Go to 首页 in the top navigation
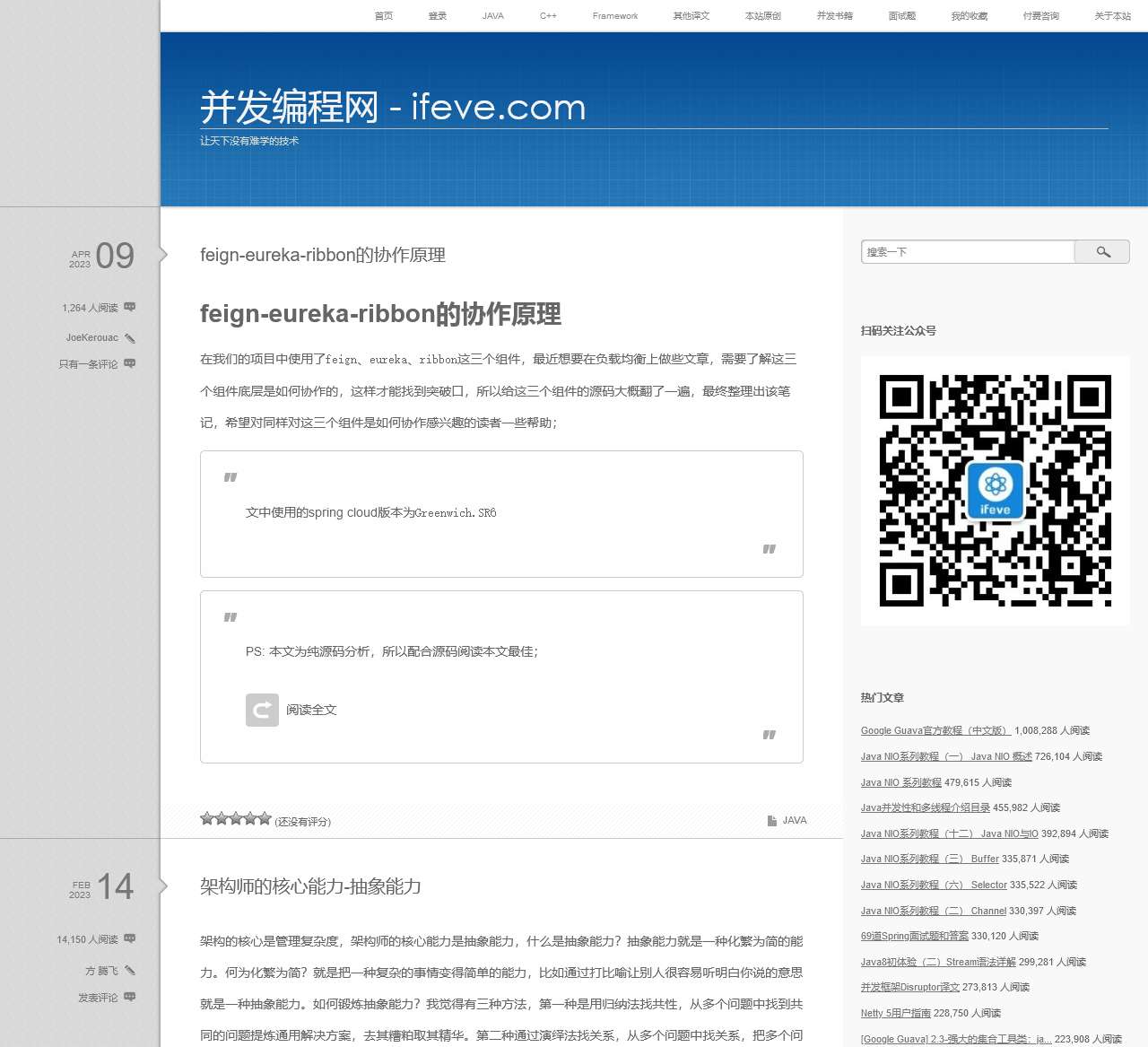 (384, 16)
